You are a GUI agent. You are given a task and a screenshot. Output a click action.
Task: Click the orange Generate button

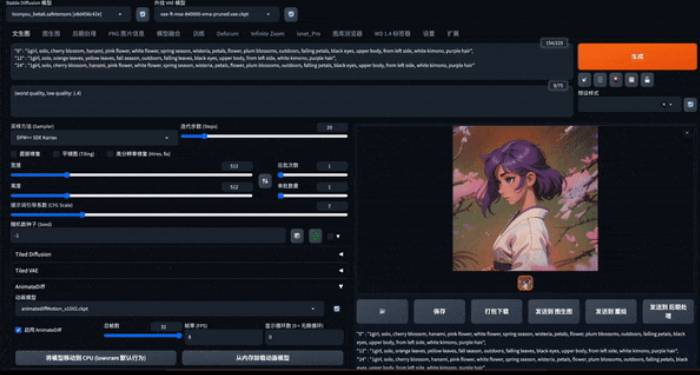637,57
